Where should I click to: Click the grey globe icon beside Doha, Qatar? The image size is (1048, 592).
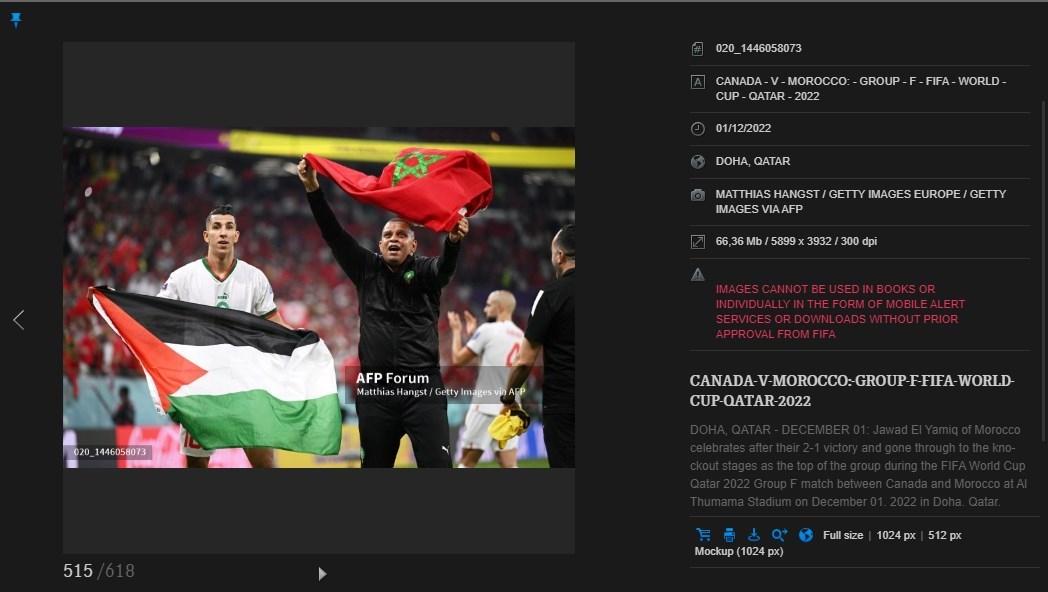698,161
